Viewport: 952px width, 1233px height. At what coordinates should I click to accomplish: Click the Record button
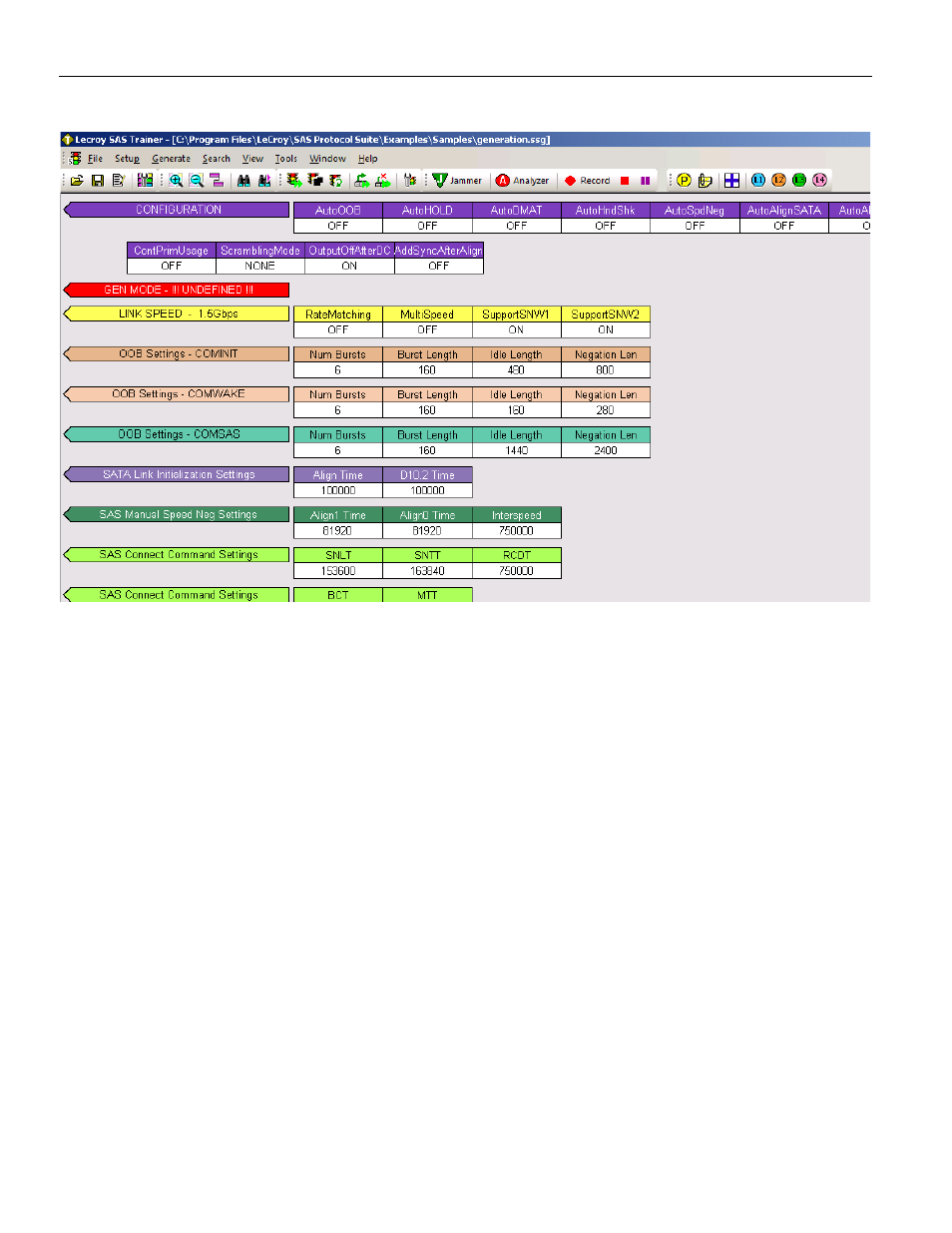587,181
